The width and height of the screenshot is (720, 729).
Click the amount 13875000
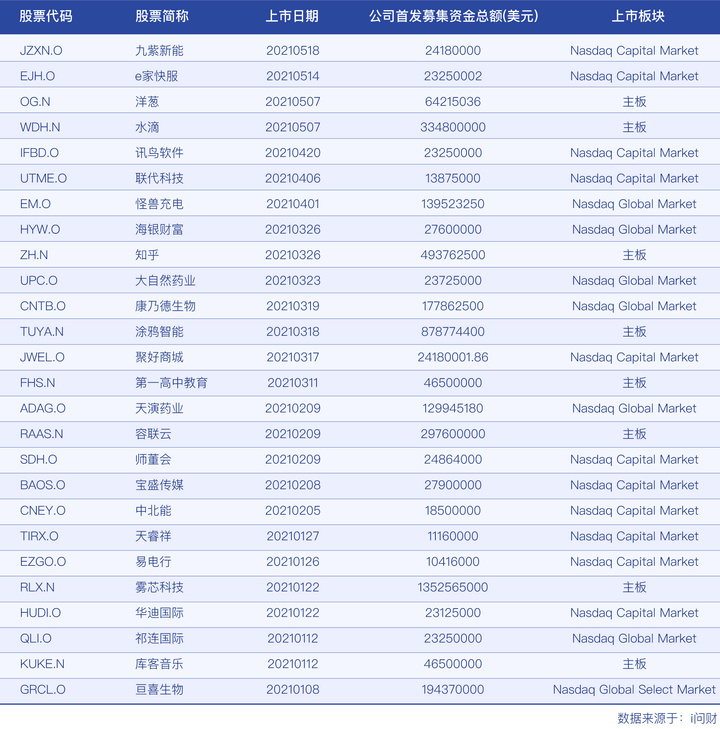[x=453, y=179]
